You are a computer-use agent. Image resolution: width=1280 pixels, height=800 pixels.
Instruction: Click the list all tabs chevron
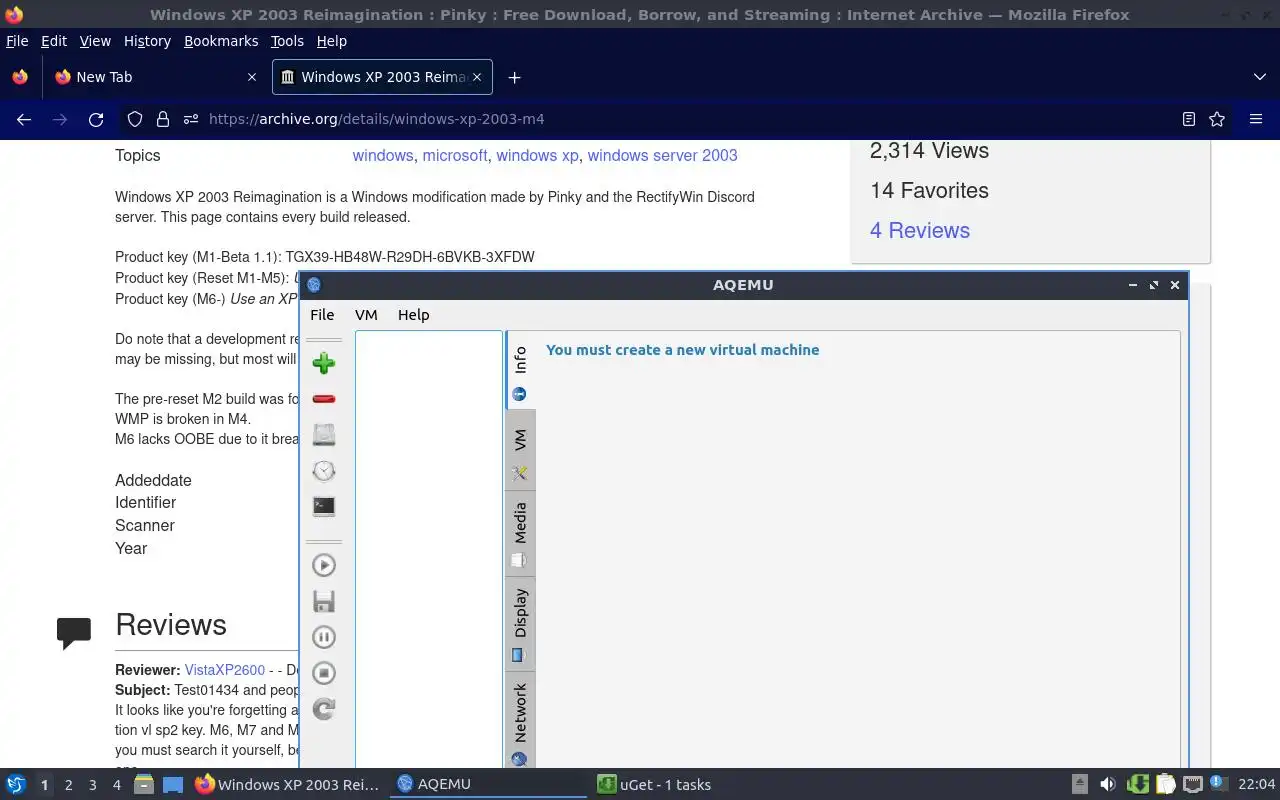[x=1260, y=77]
